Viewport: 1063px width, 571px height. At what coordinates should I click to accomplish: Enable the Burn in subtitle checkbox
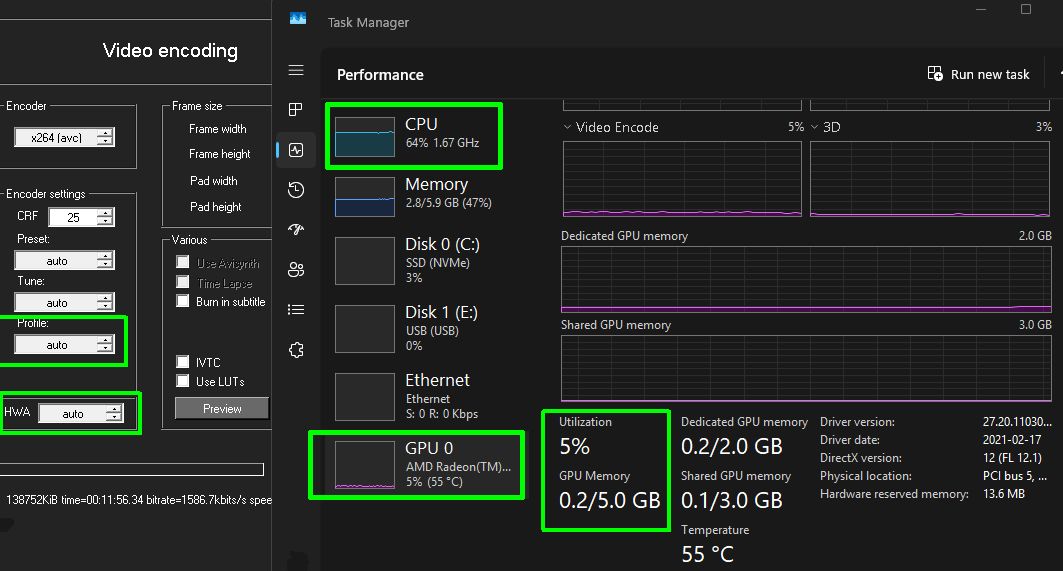pyautogui.click(x=183, y=301)
